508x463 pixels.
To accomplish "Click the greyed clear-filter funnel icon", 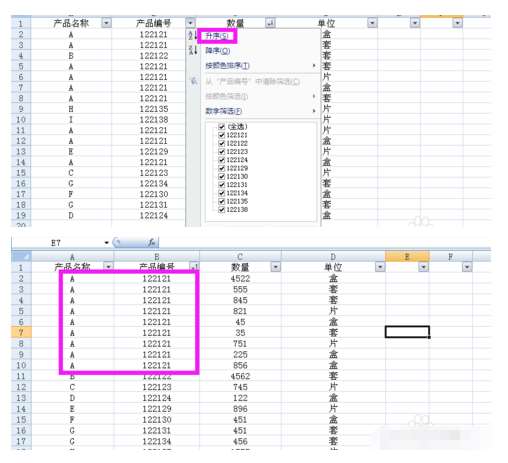I will coord(193,81).
